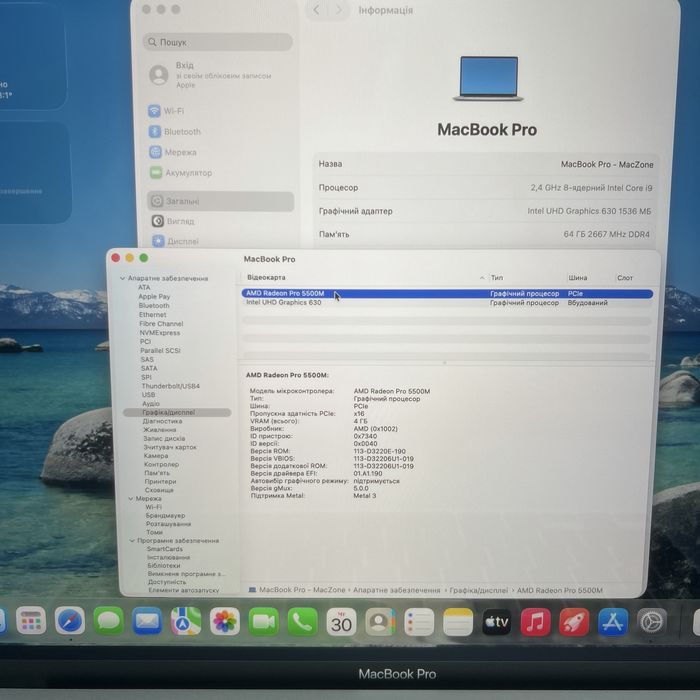Click the Слот column header
This screenshot has height=700, width=700.
[x=625, y=278]
